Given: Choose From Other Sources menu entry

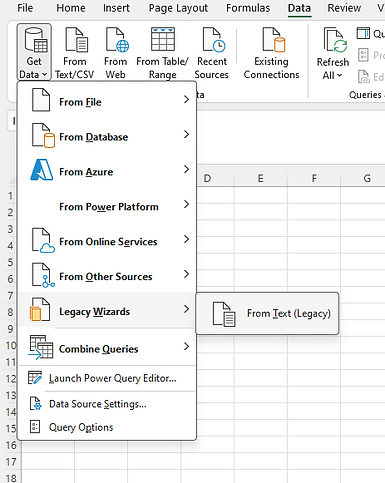Looking at the screenshot, I should [x=107, y=276].
